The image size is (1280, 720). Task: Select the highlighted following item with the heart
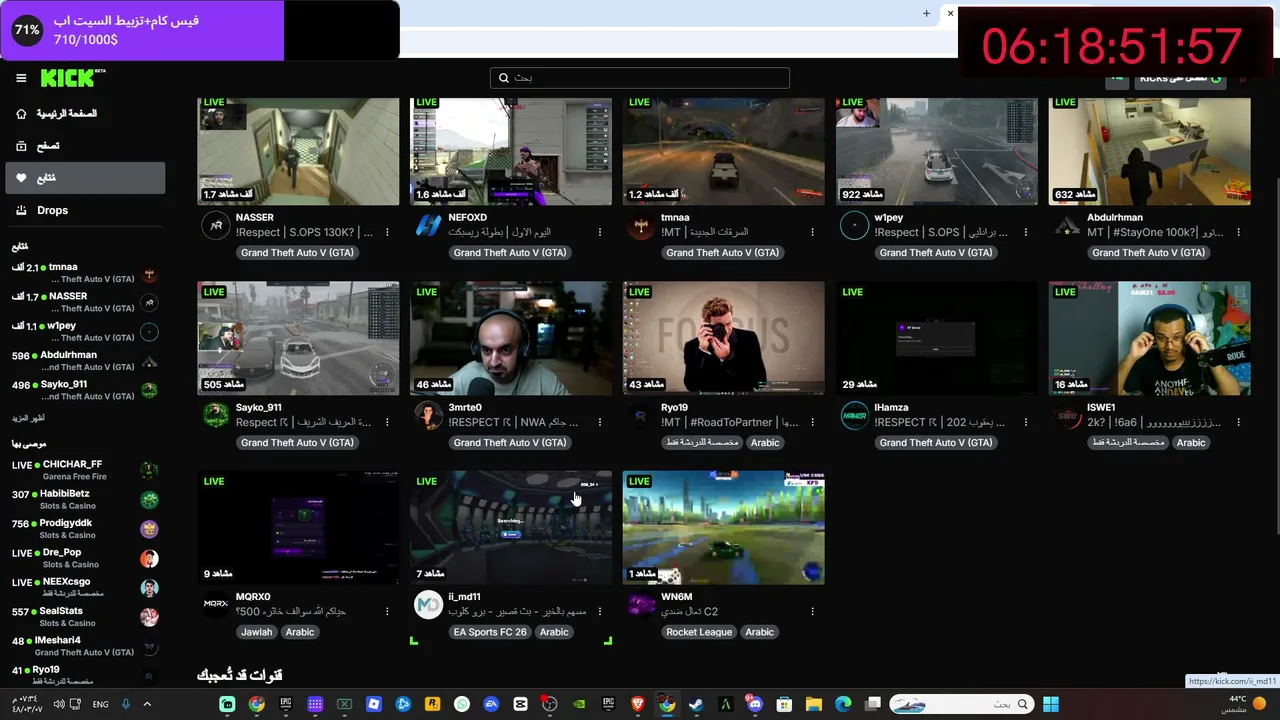[85, 178]
